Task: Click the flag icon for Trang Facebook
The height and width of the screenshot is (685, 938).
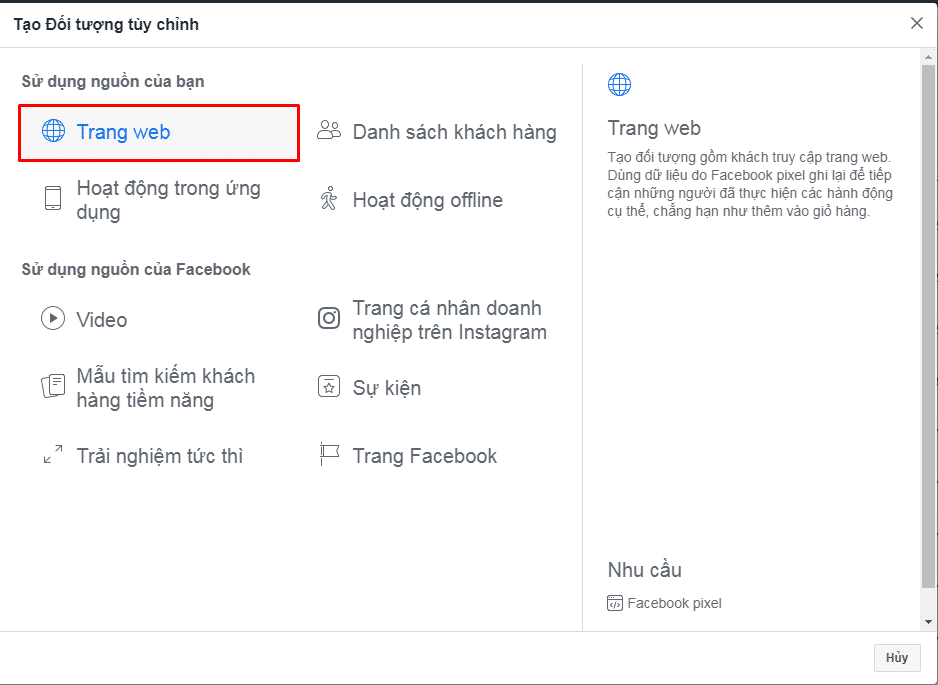Action: click(329, 455)
